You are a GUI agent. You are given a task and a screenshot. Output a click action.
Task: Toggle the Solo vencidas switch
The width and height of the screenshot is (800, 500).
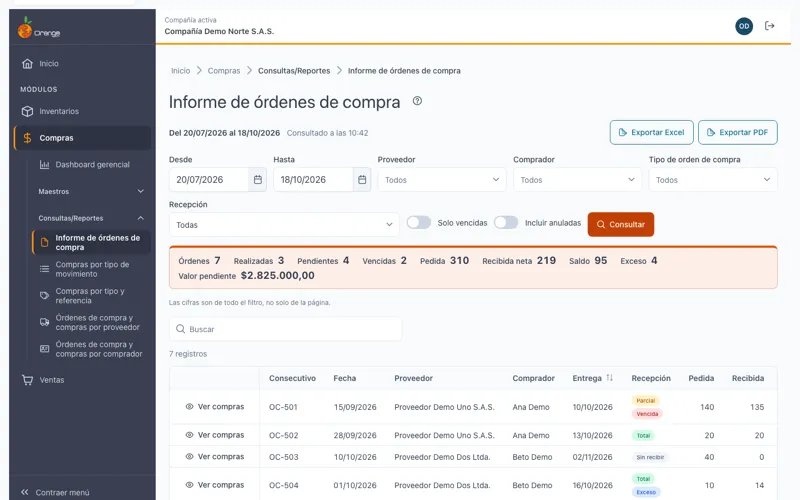pos(418,222)
